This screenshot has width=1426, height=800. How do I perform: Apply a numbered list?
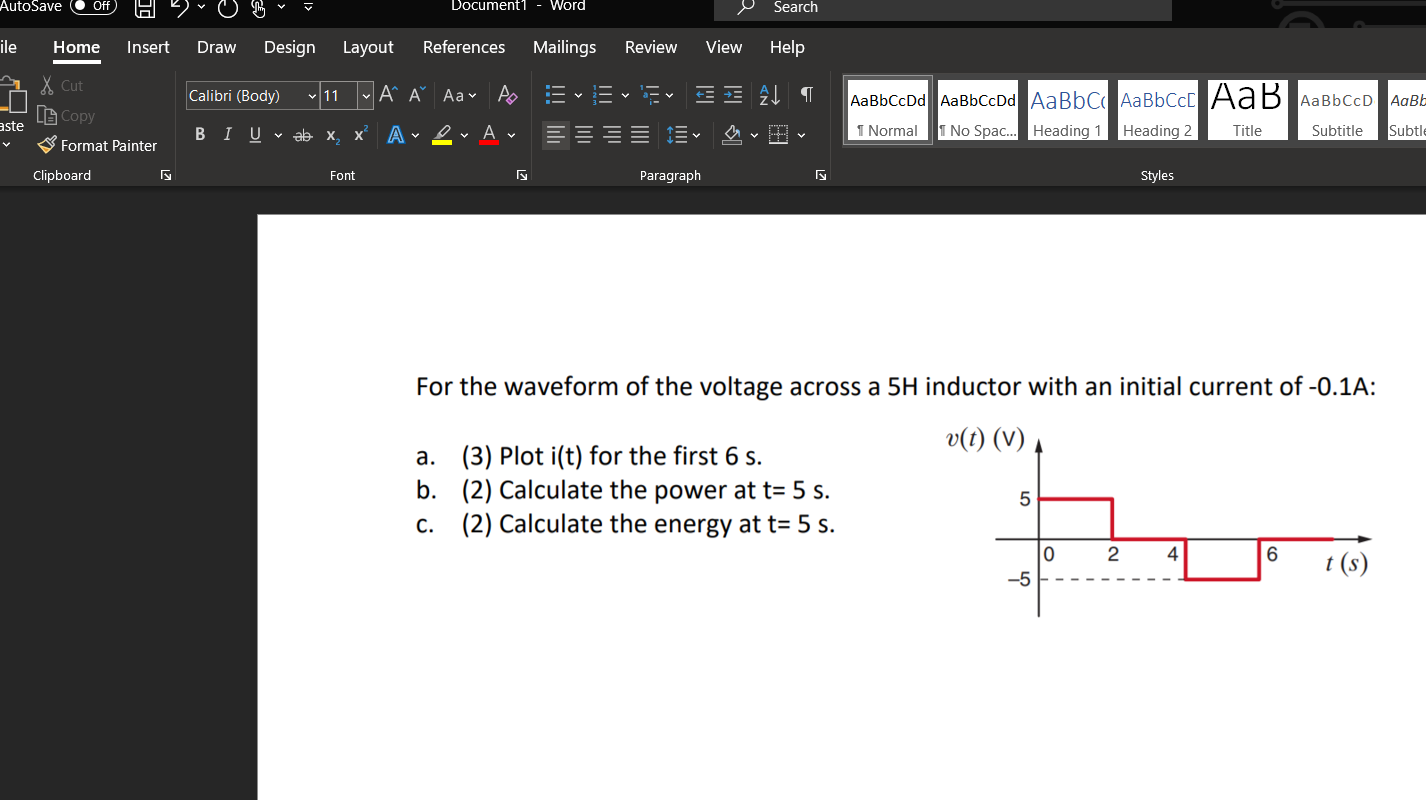(603, 95)
